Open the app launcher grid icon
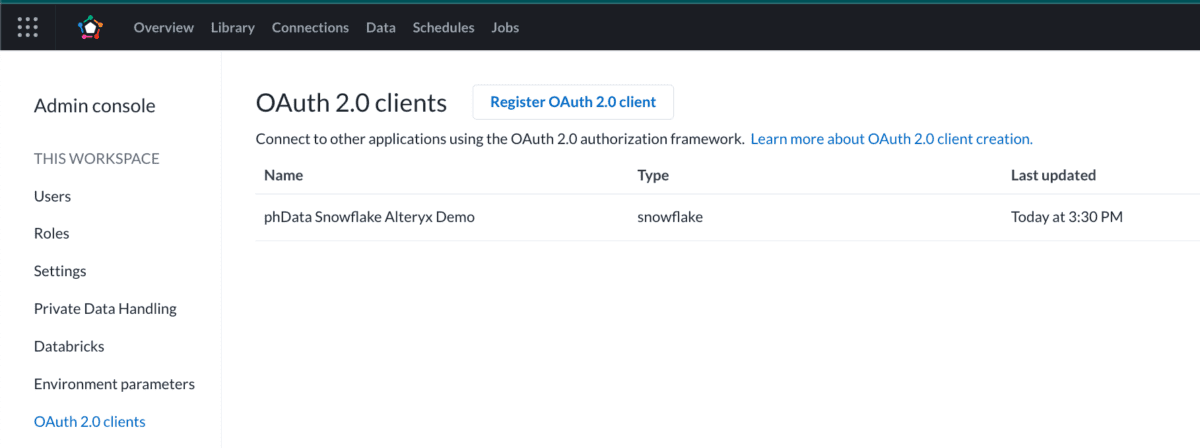The image size is (1200, 448). (x=28, y=27)
